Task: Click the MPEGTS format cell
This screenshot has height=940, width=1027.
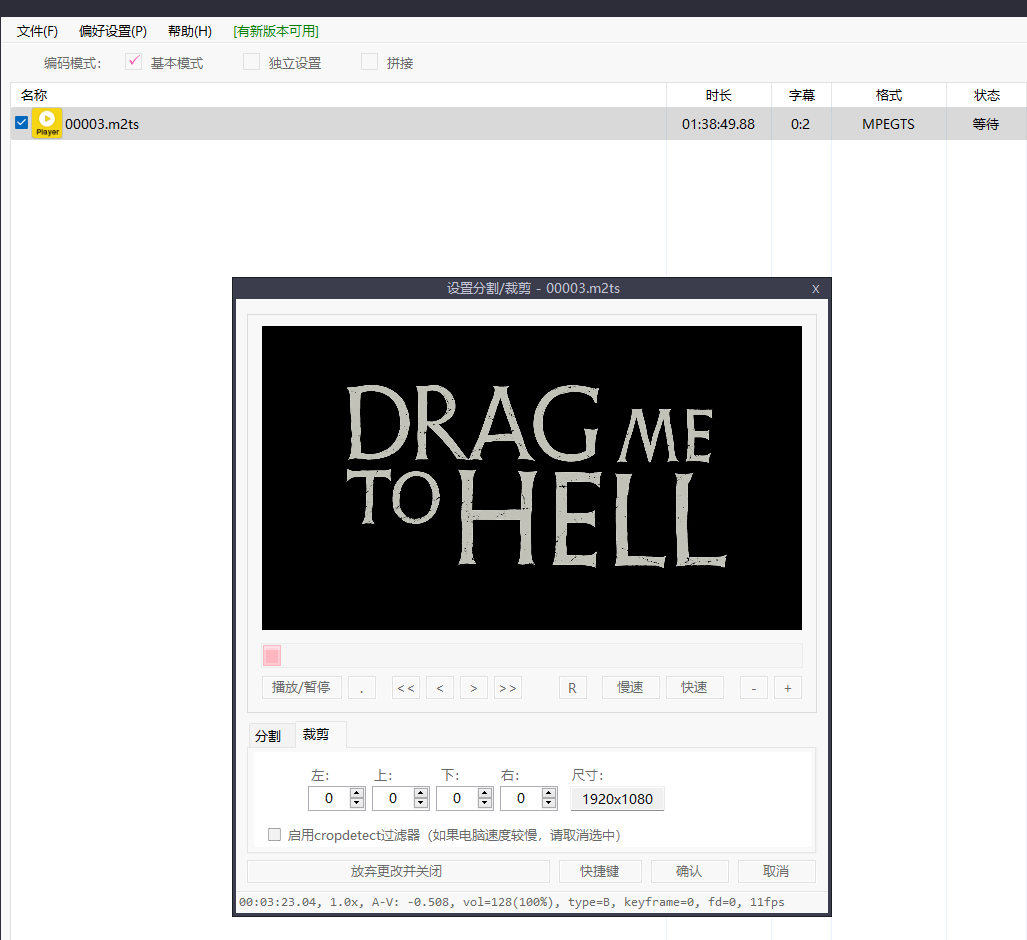Action: click(x=888, y=124)
